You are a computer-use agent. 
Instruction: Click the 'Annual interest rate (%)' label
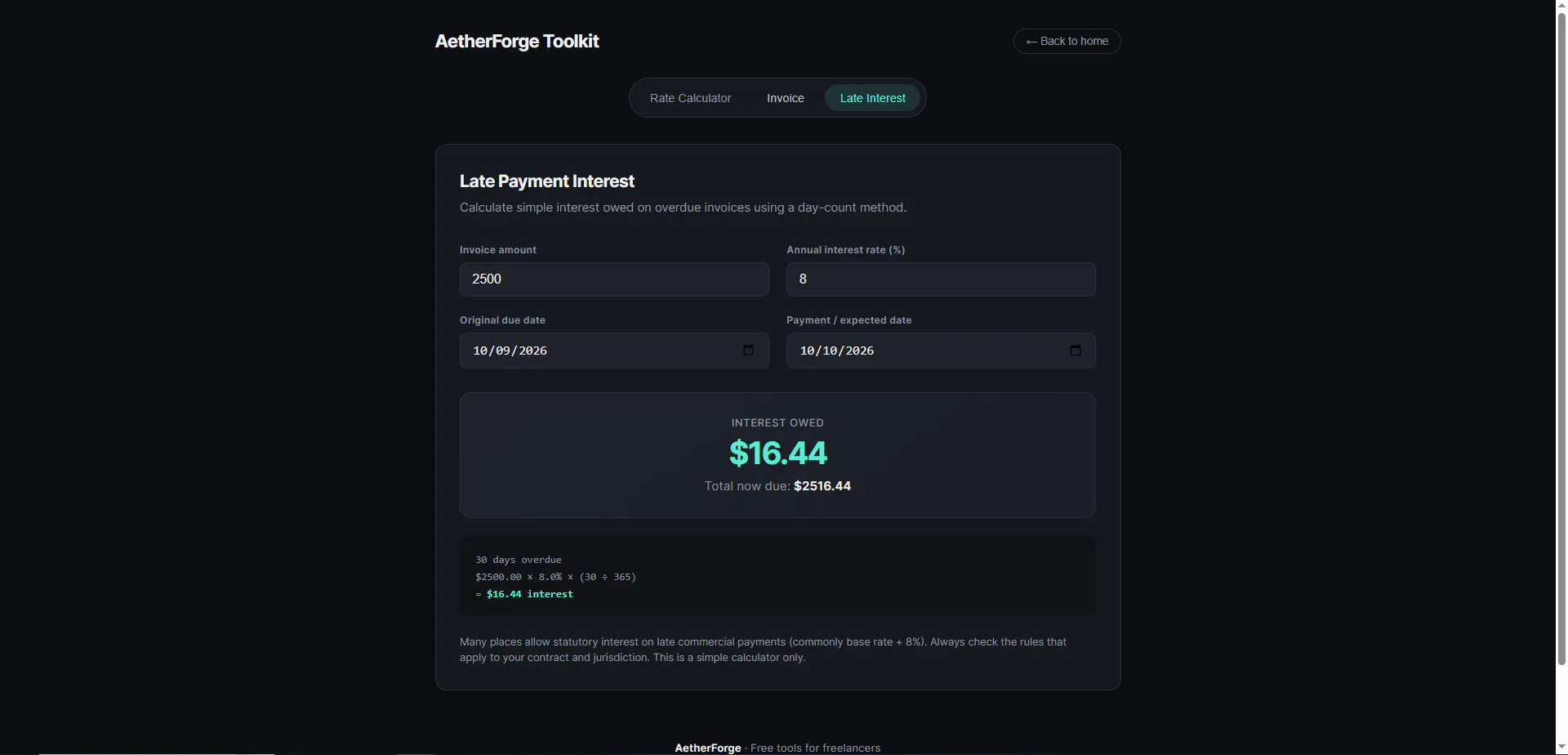845,250
